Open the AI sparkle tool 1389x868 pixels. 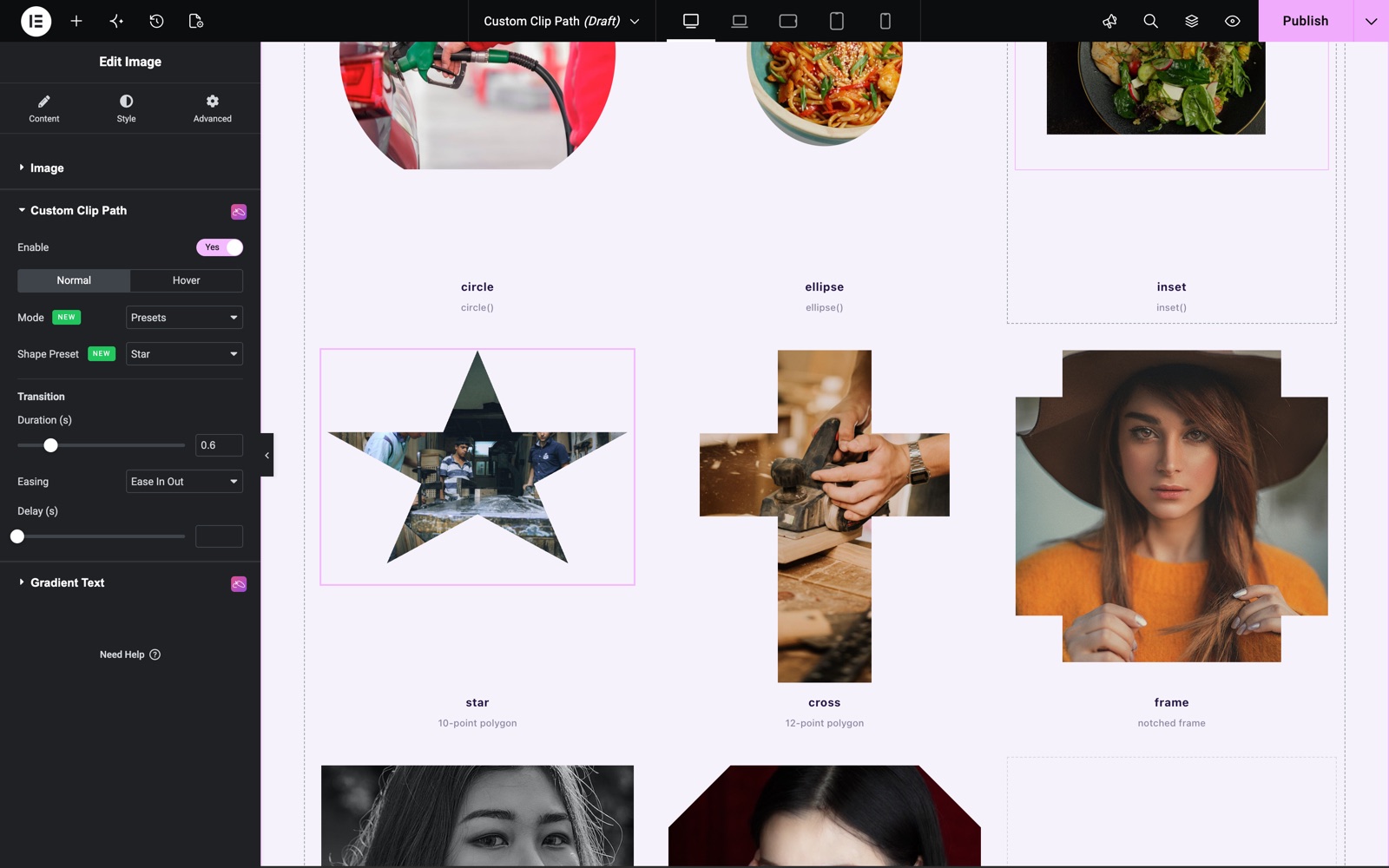pyautogui.click(x=116, y=21)
